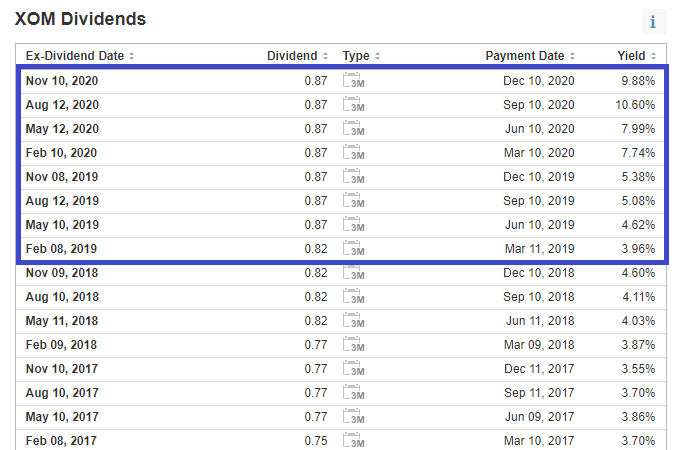Click the 3M calendar icon for Feb 10, 2020
This screenshot has height=450, width=674.
pos(354,153)
